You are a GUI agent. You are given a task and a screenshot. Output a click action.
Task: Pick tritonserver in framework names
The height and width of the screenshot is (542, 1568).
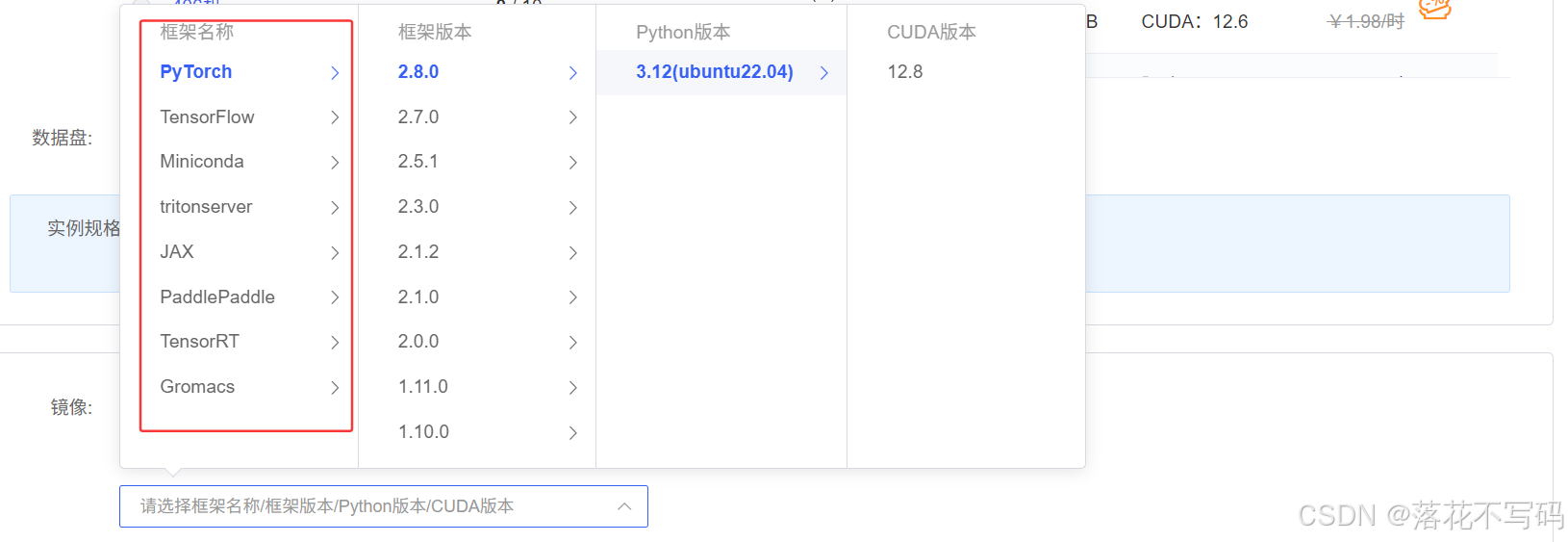[x=206, y=207]
